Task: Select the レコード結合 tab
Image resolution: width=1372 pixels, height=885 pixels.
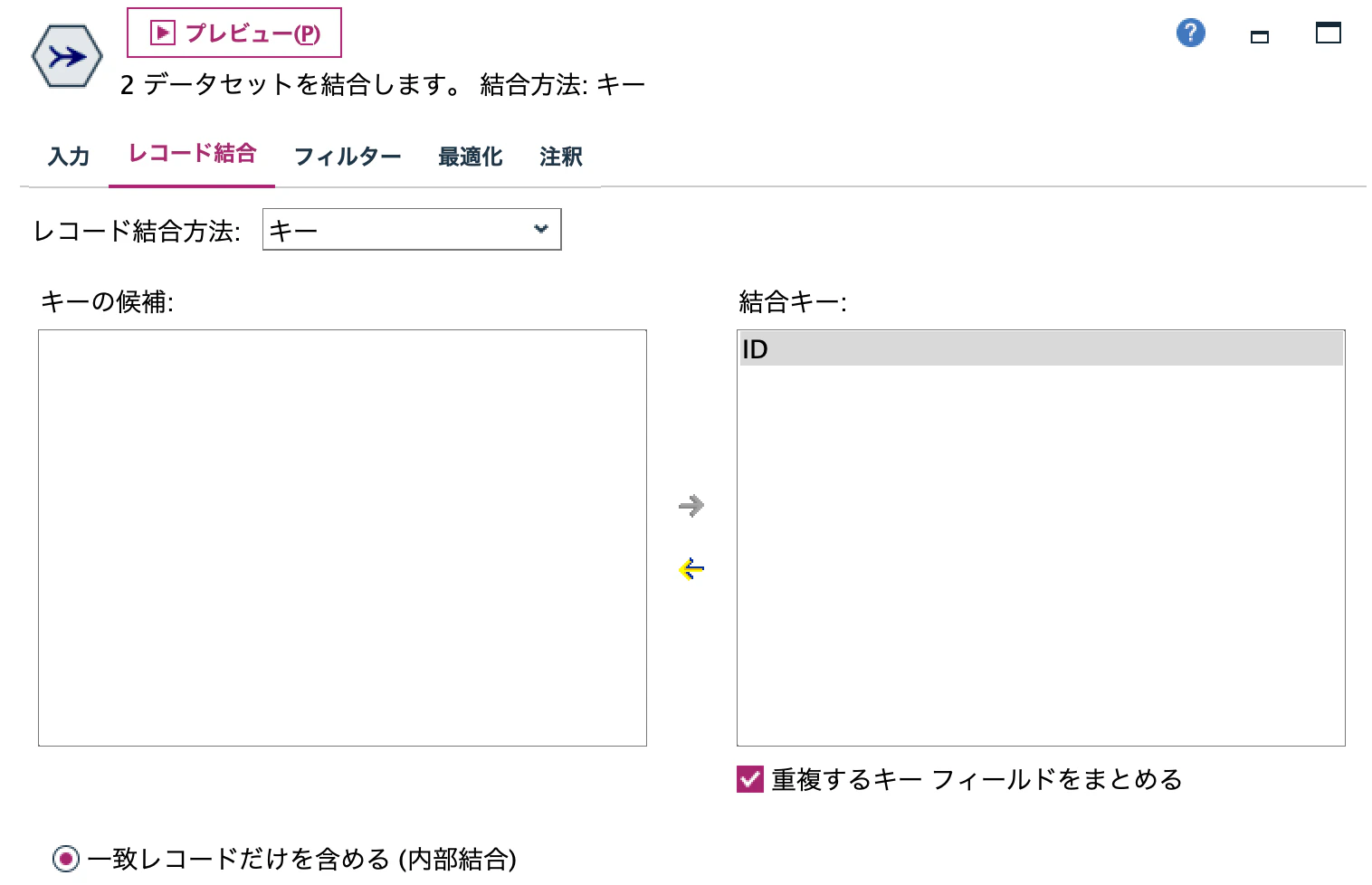Action: pyautogui.click(x=192, y=154)
